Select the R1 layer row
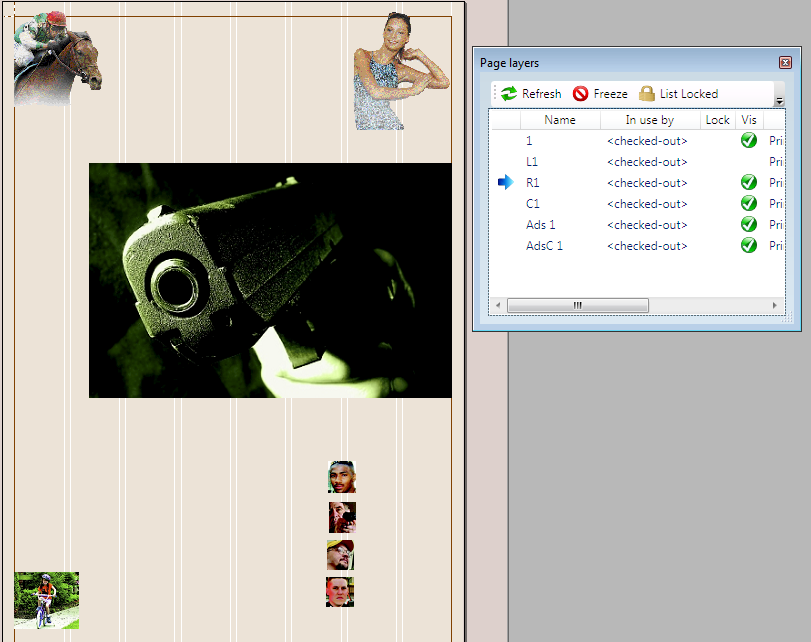The image size is (811, 642). (x=637, y=182)
